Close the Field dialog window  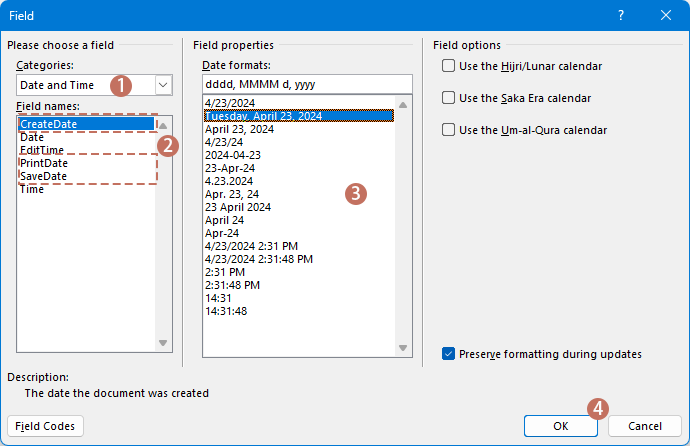[666, 16]
